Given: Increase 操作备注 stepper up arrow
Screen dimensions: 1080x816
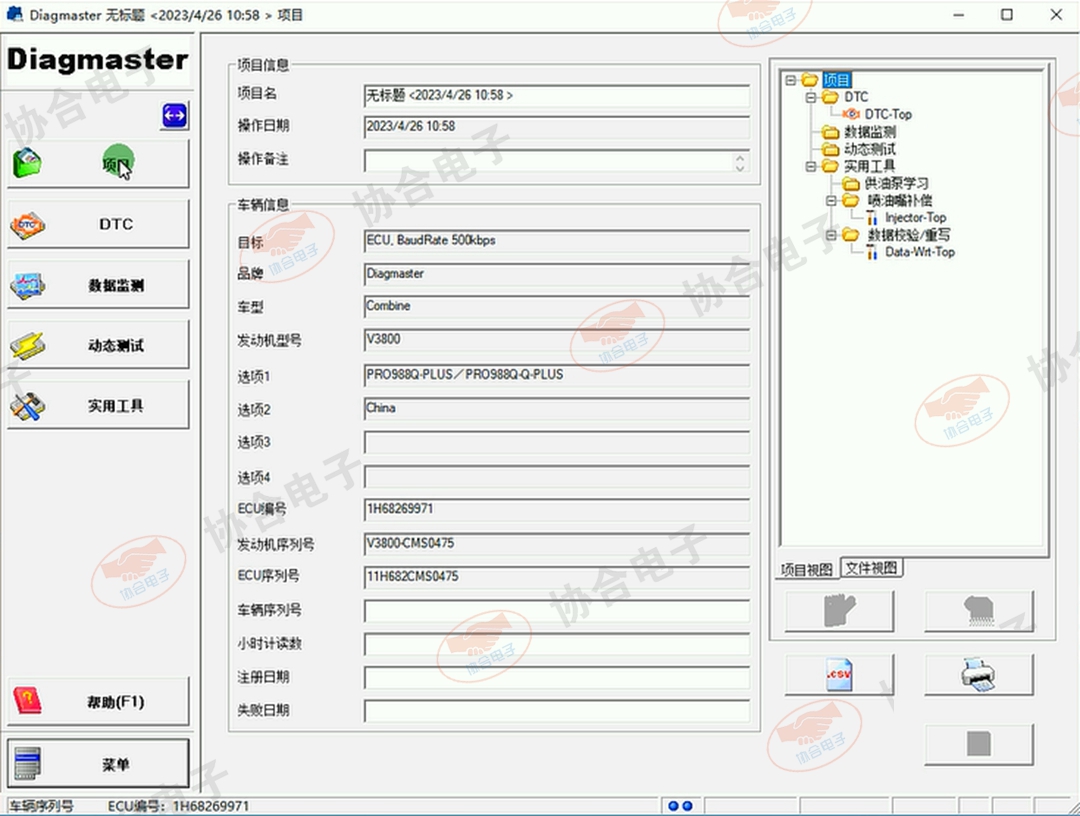Looking at the screenshot, I should (x=740, y=158).
